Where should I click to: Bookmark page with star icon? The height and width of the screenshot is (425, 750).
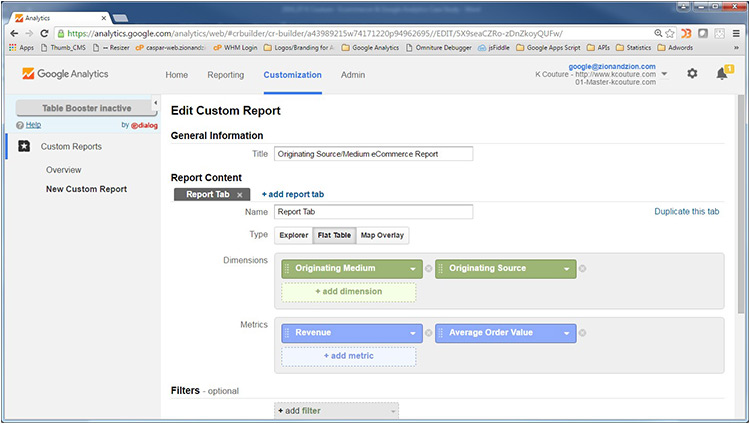[670, 33]
